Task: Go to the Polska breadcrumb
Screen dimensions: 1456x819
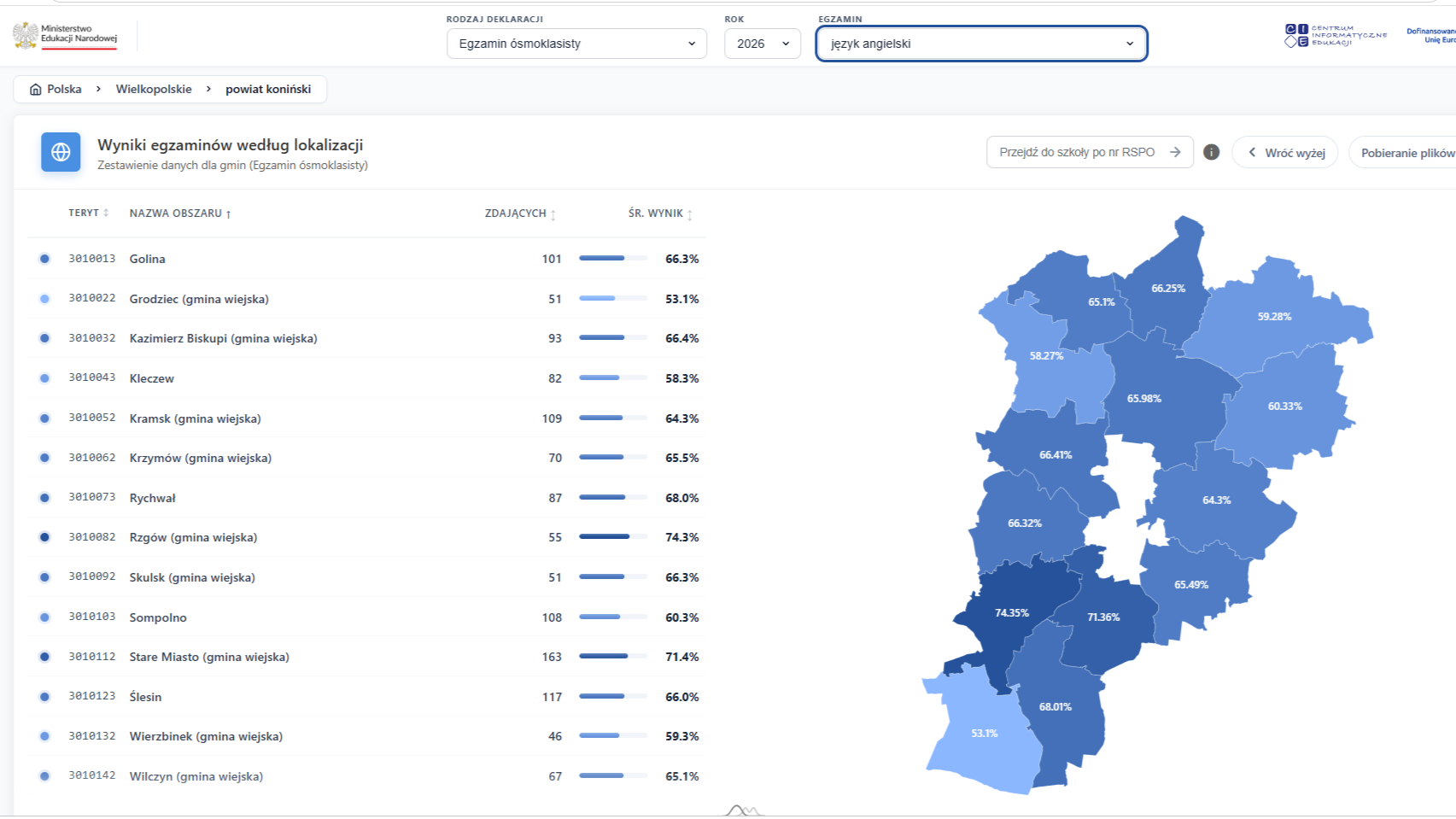Action: coord(64,89)
